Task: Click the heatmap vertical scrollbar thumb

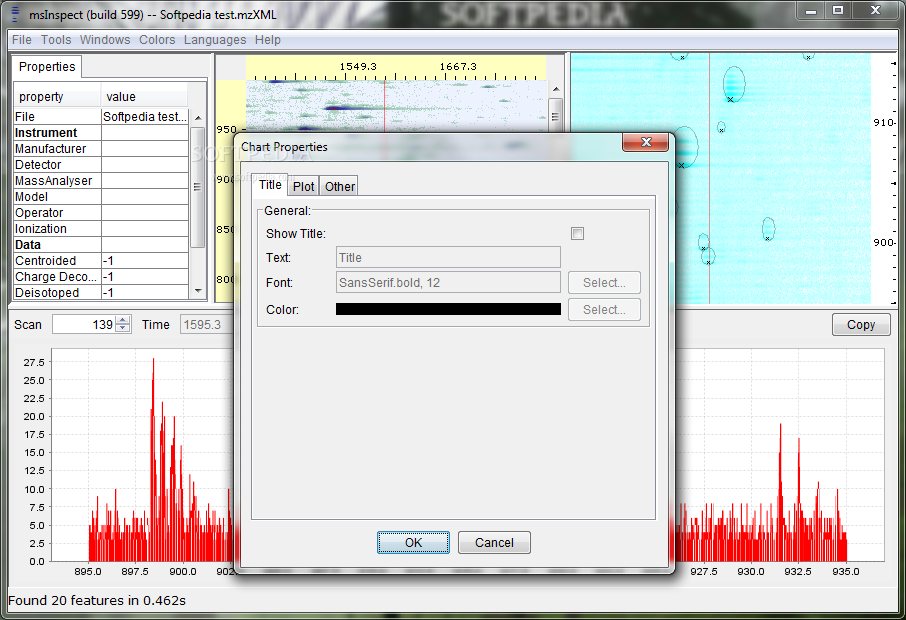Action: pos(556,116)
